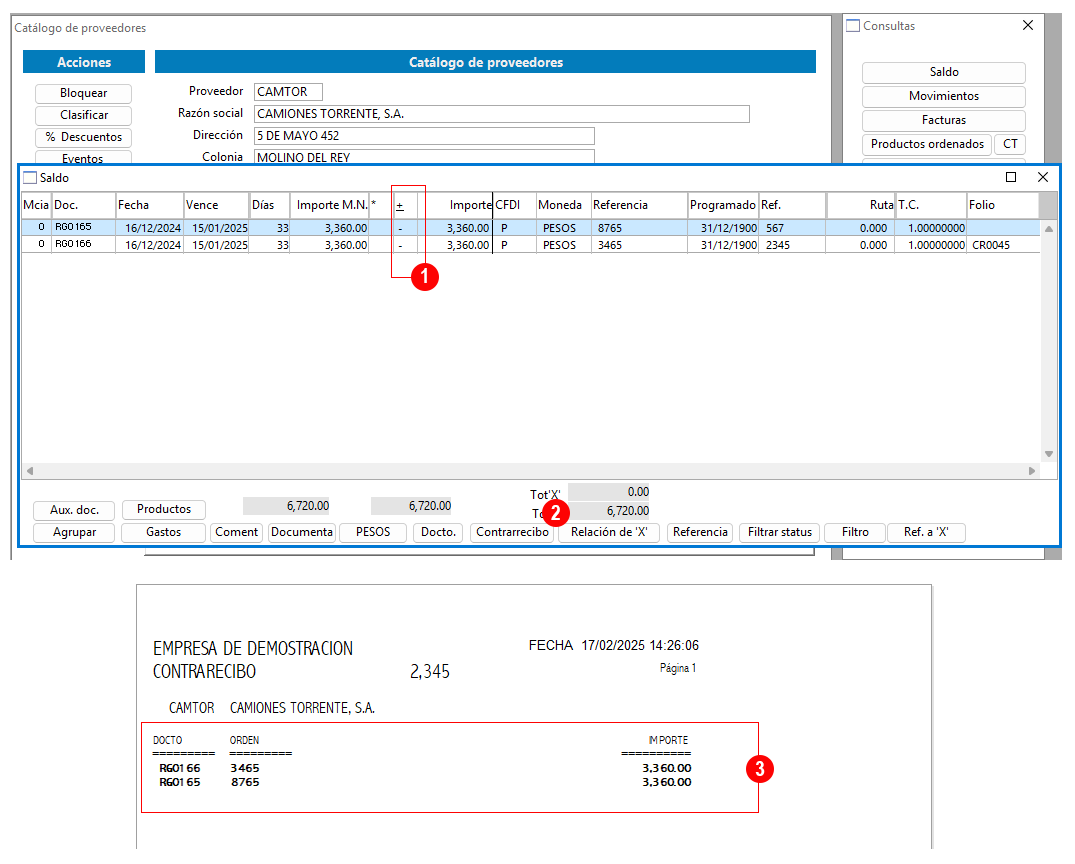The width and height of the screenshot is (1075, 864).
Task: Click the Docto. button
Action: (x=438, y=533)
